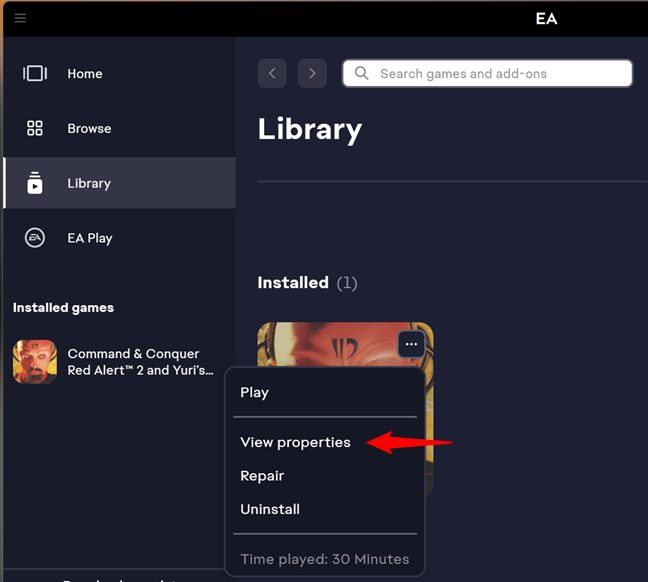
Task: Click the EA Play logo icon
Action: point(35,238)
